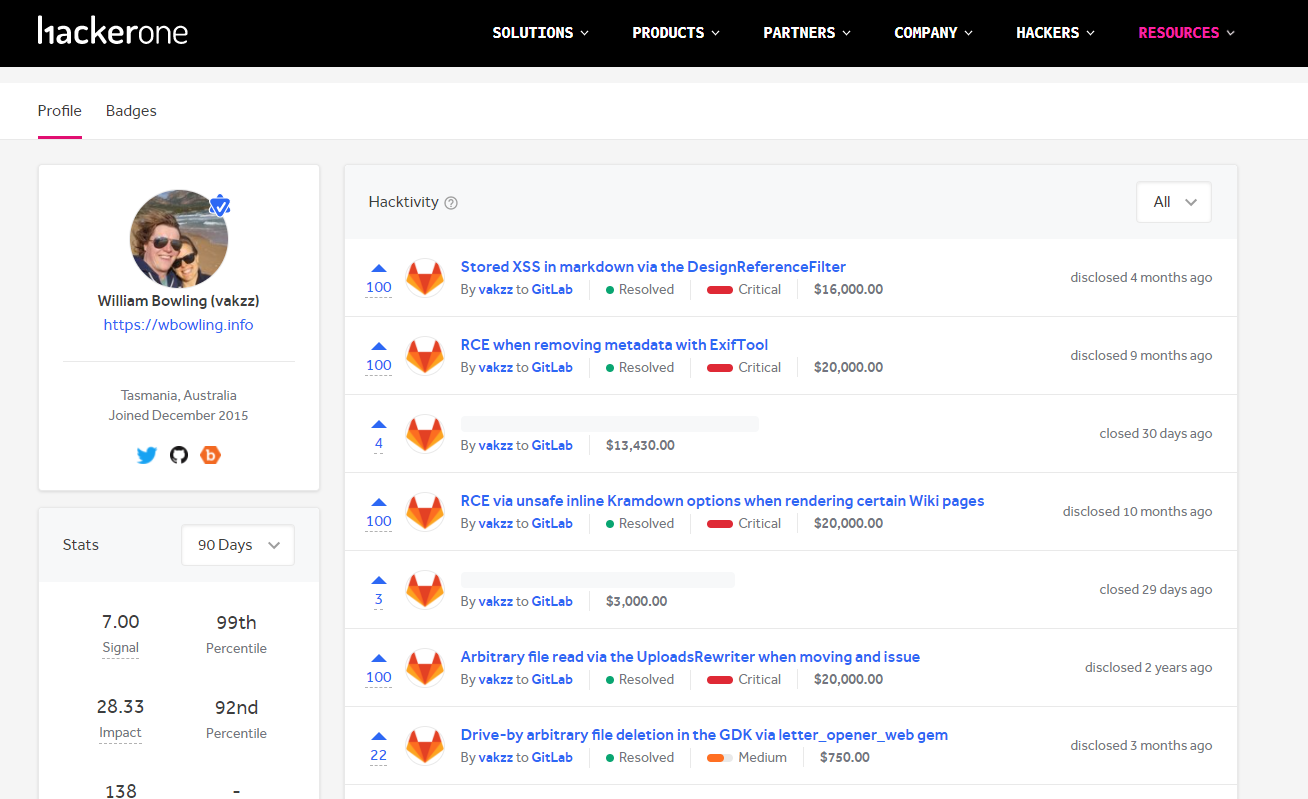The height and width of the screenshot is (799, 1308).
Task: Upvote the RCE with ExifTool report
Action: (x=379, y=346)
